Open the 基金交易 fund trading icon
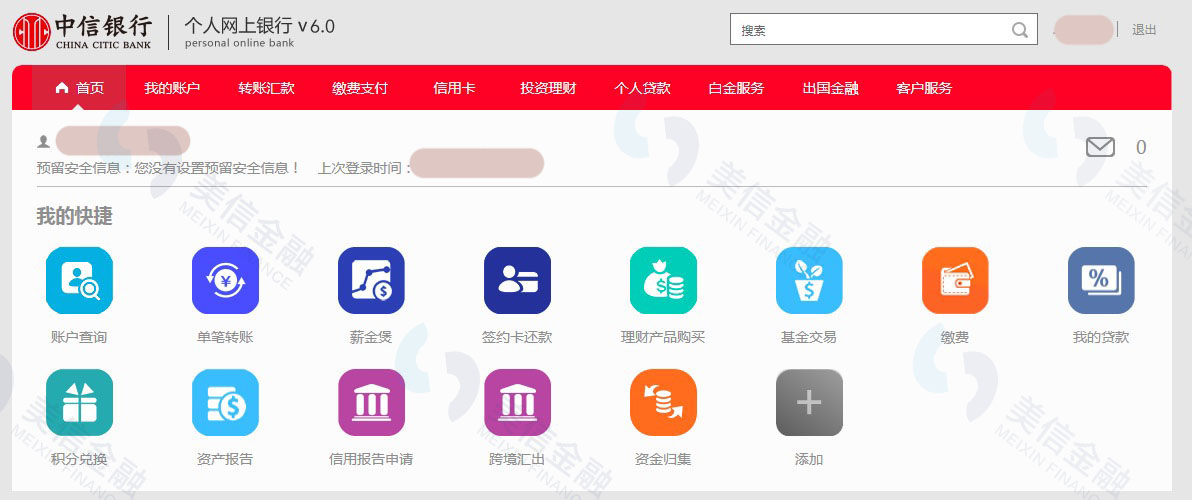Image resolution: width=1192 pixels, height=500 pixels. 810,280
